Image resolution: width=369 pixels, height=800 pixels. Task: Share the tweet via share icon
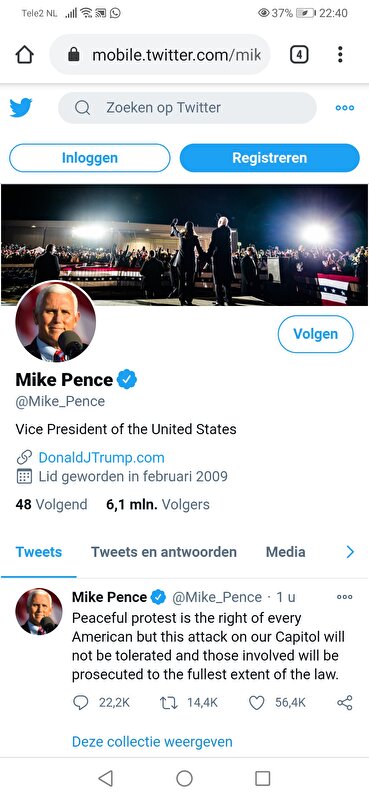[345, 703]
